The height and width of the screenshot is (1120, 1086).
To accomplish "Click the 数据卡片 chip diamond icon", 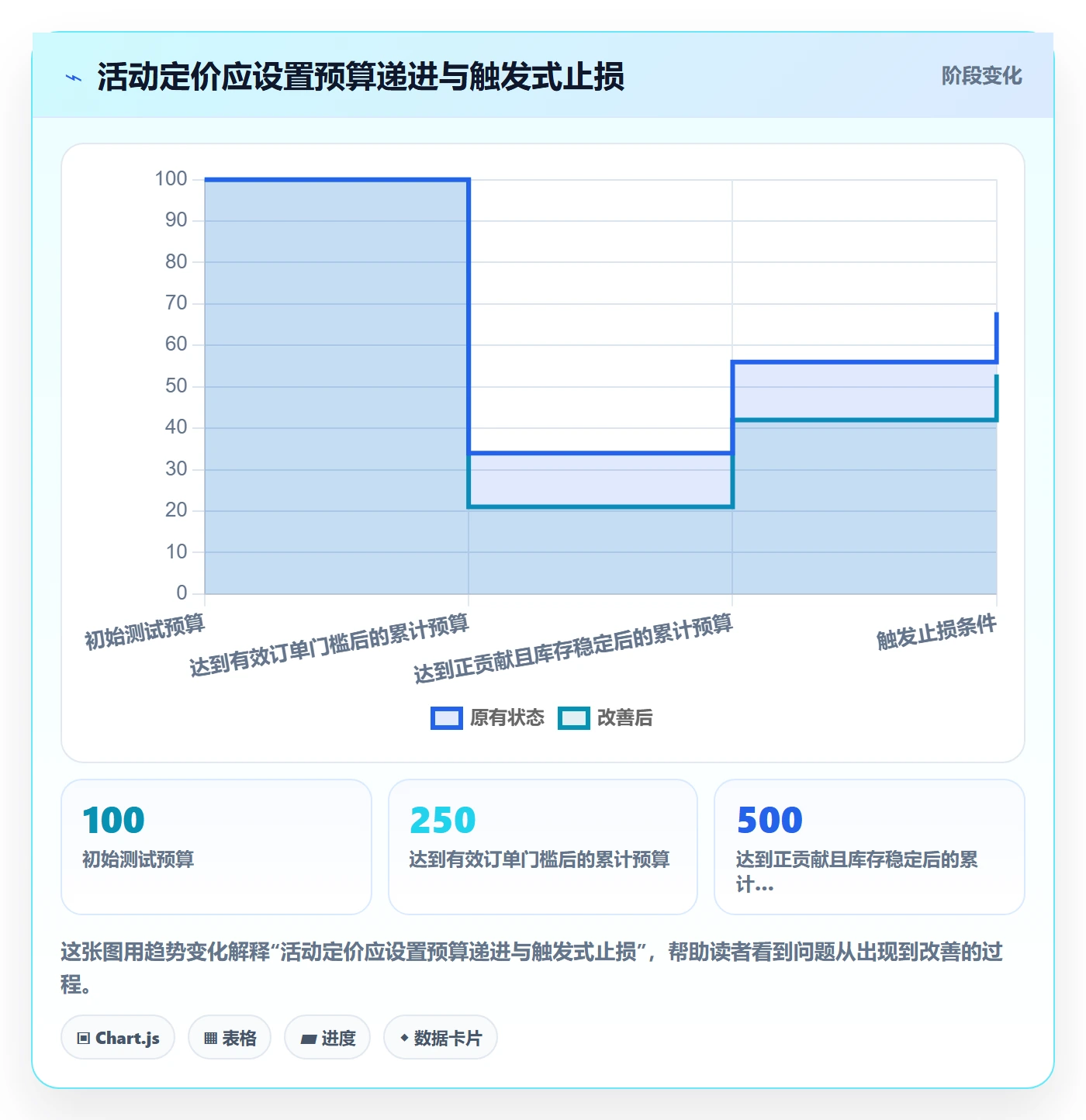I will point(404,1038).
